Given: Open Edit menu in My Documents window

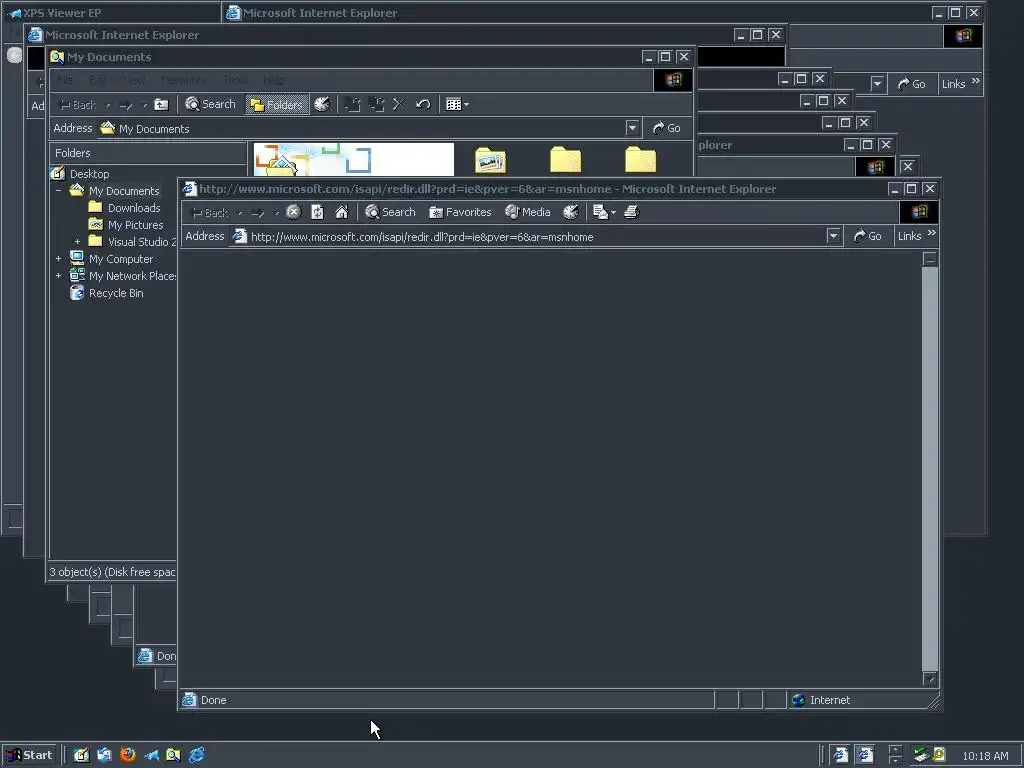Looking at the screenshot, I should coord(97,80).
